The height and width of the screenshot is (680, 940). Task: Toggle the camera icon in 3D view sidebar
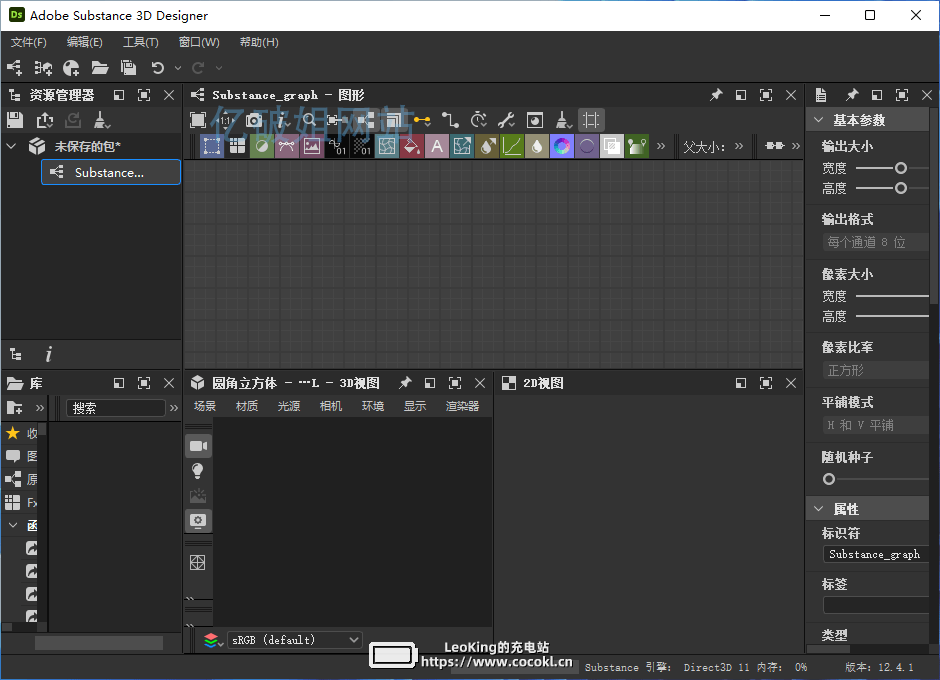(x=198, y=446)
